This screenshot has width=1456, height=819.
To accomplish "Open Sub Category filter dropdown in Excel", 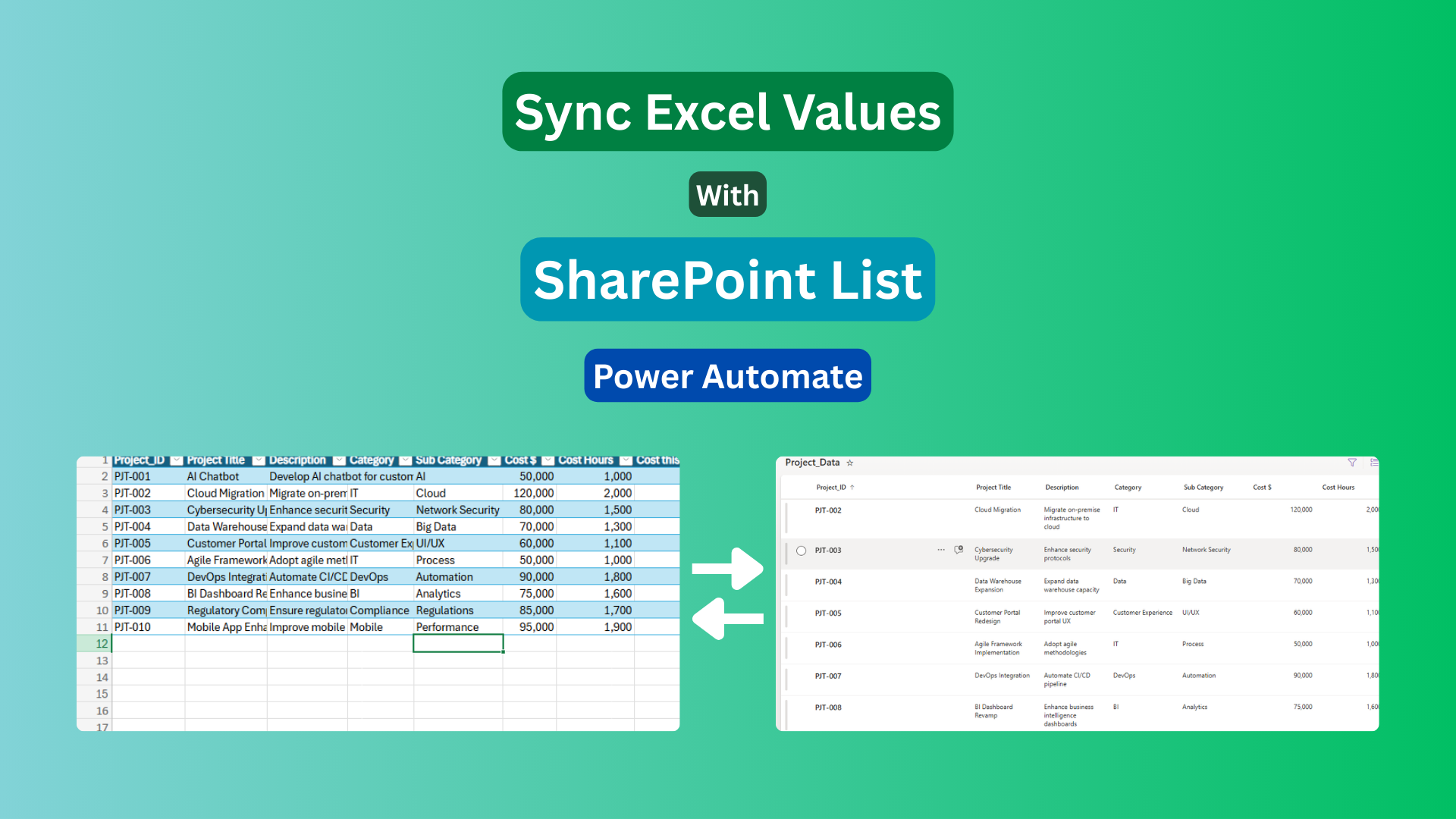I will (x=494, y=460).
